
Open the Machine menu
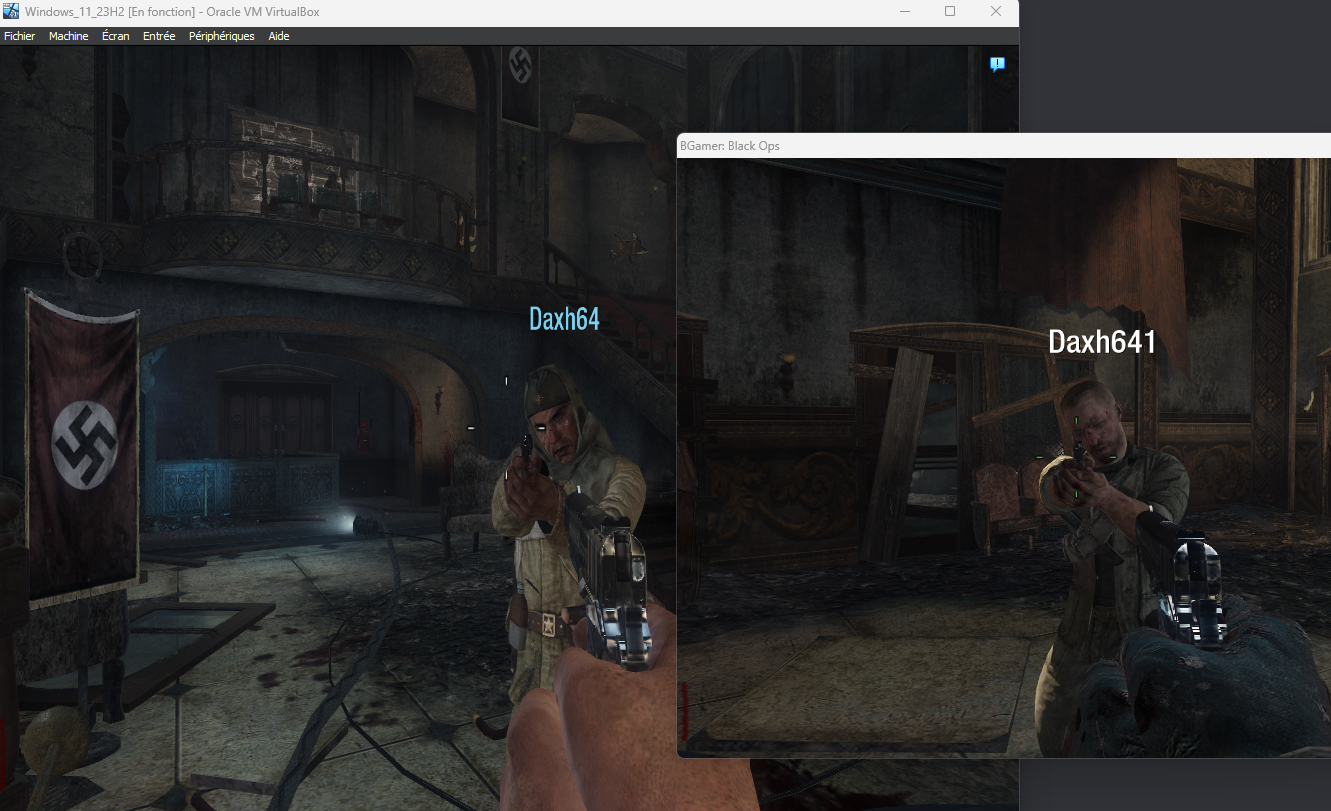68,36
